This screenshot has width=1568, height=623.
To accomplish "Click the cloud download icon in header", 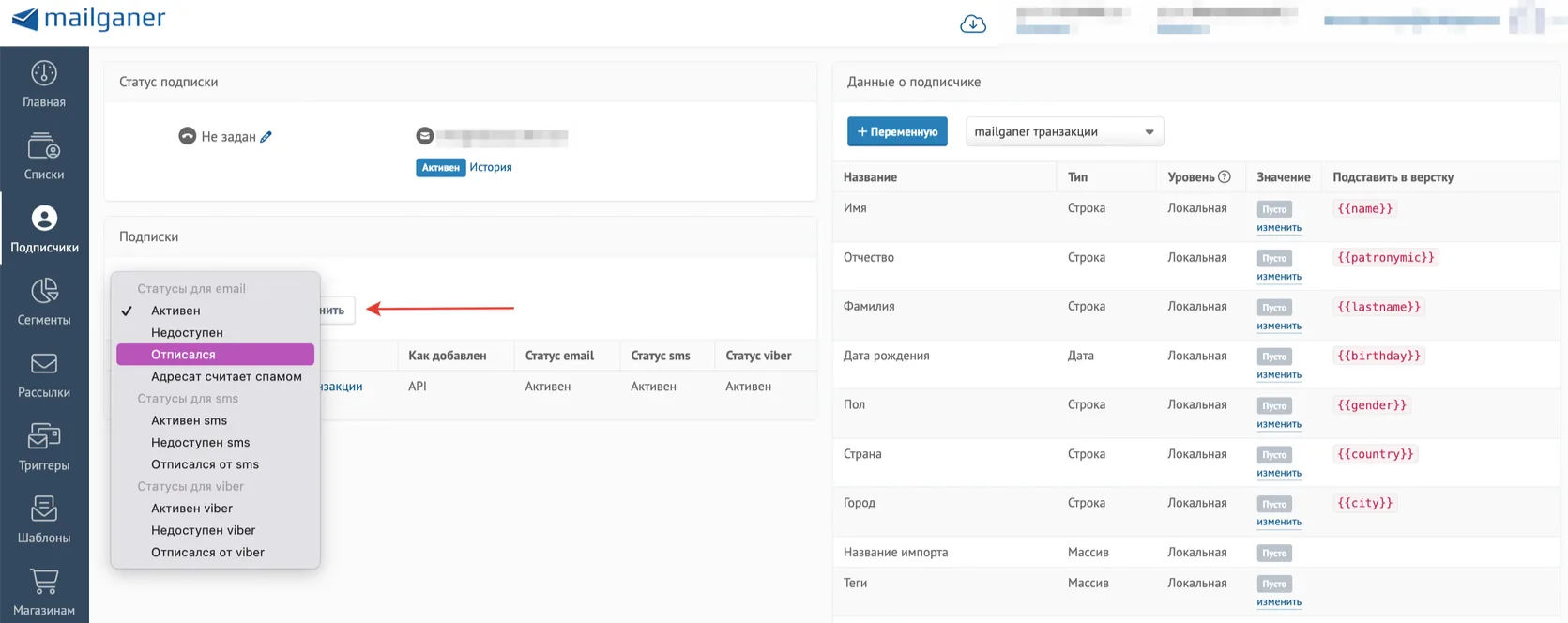I will pyautogui.click(x=973, y=23).
